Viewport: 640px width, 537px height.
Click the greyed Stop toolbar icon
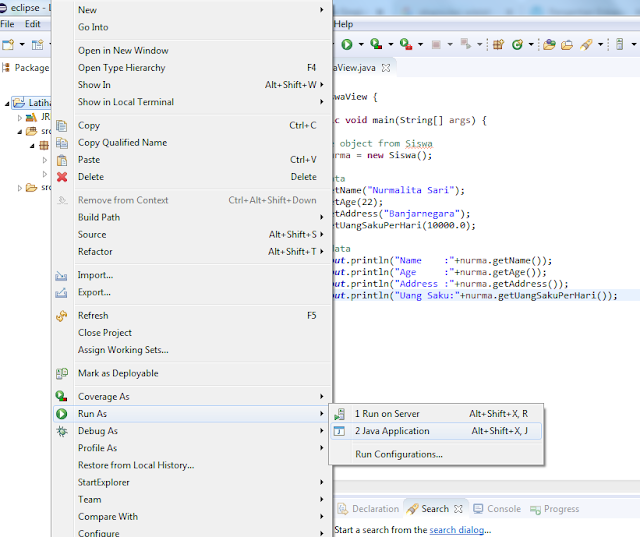tap(436, 44)
